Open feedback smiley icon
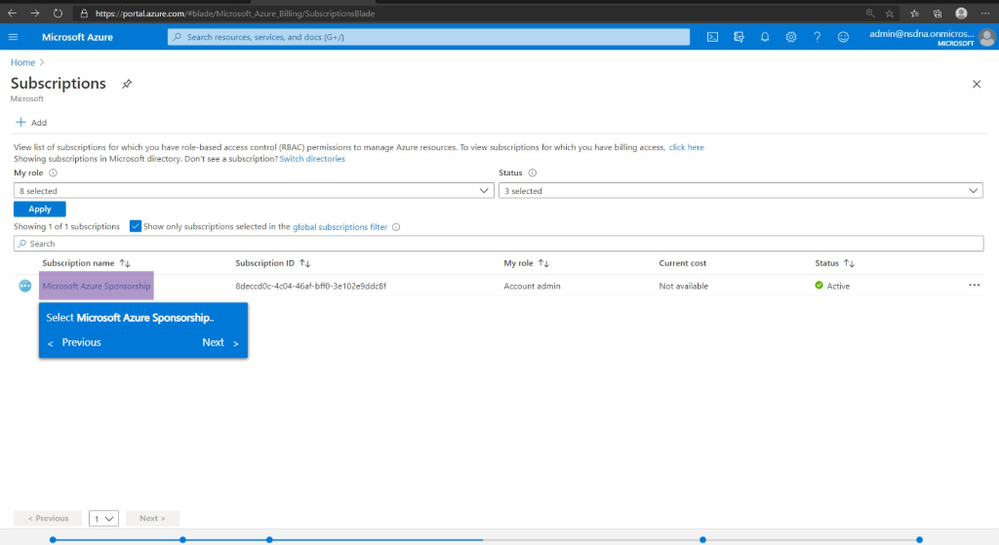Image resolution: width=999 pixels, height=545 pixels. click(843, 37)
